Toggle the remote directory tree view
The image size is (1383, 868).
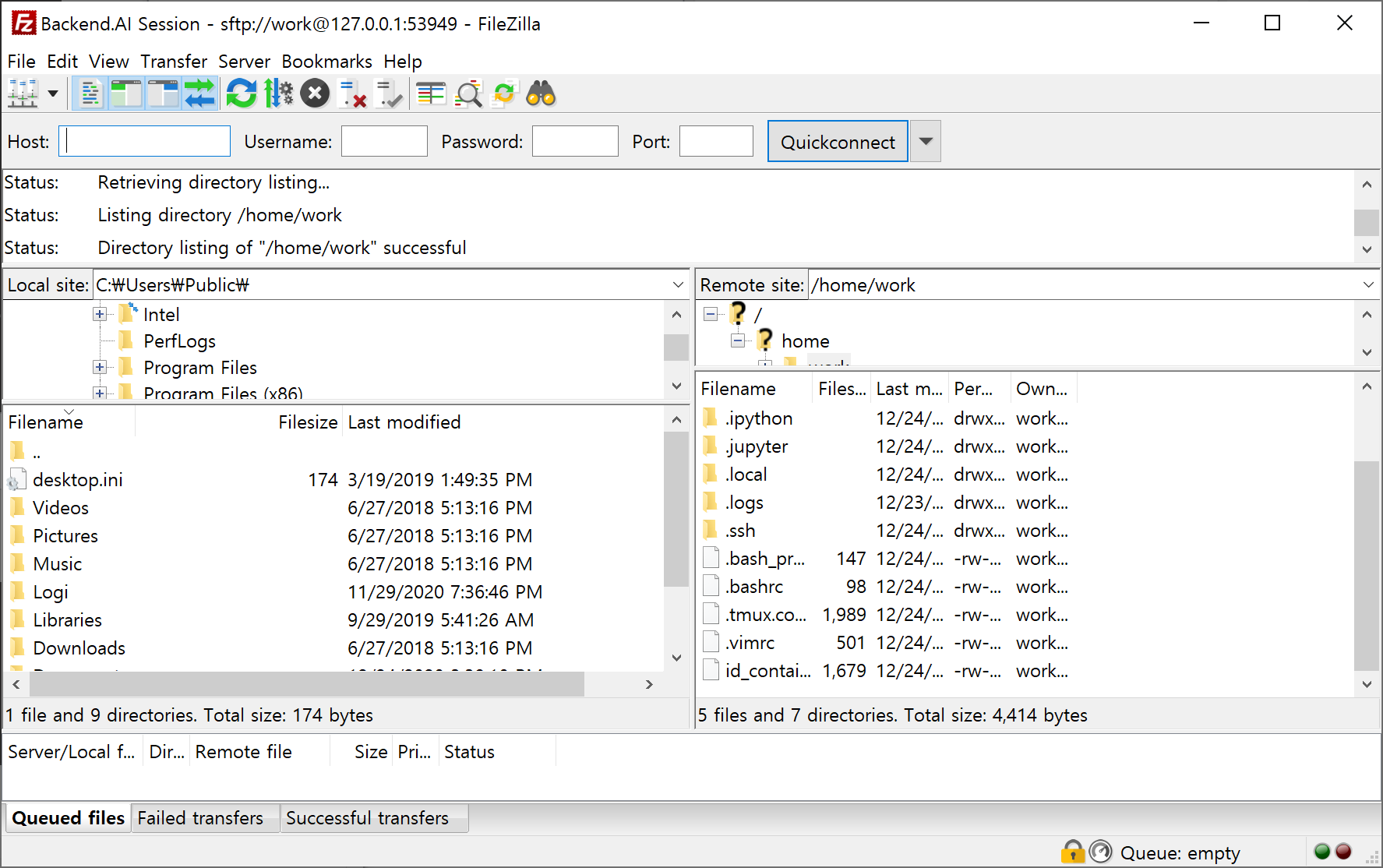tap(164, 94)
